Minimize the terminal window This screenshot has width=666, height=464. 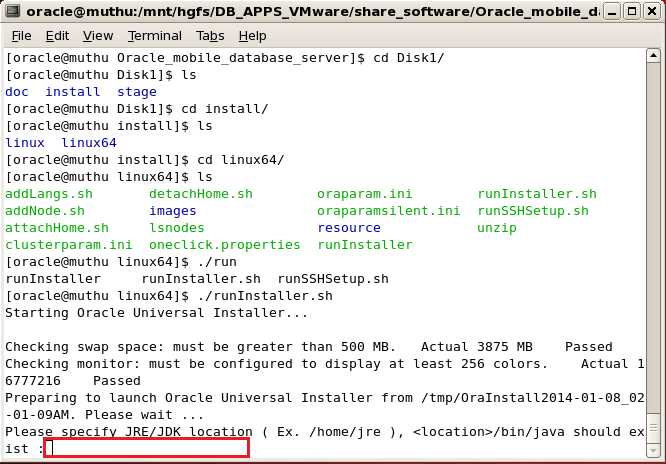point(612,11)
